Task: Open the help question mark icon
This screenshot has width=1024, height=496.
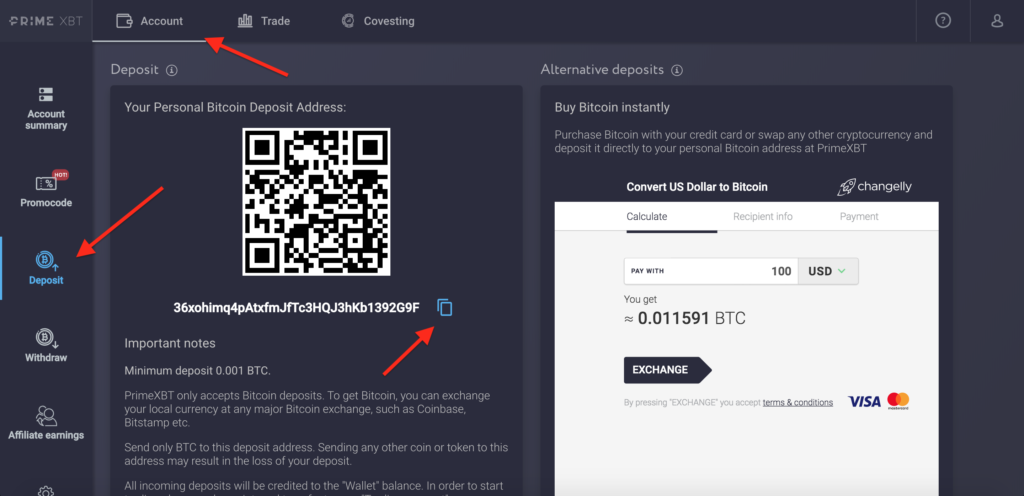Action: point(943,21)
